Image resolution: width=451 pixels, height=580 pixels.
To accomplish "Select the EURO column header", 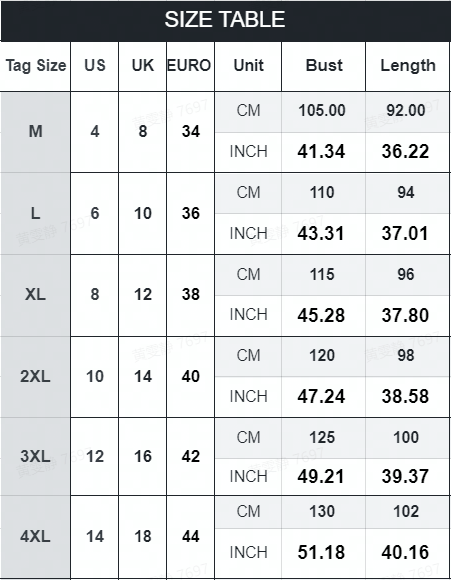I will pos(190,66).
